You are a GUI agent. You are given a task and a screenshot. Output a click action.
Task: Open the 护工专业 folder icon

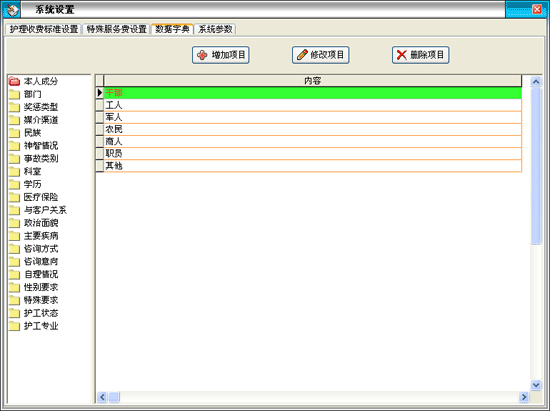pyautogui.click(x=14, y=326)
